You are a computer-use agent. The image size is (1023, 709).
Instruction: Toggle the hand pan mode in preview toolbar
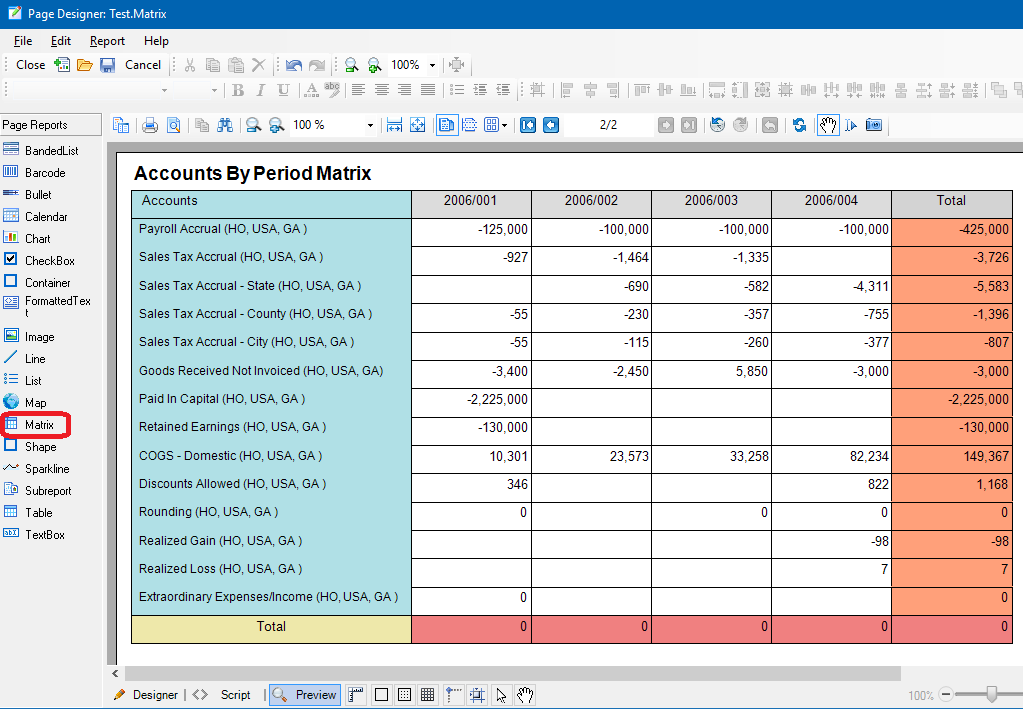click(x=828, y=125)
